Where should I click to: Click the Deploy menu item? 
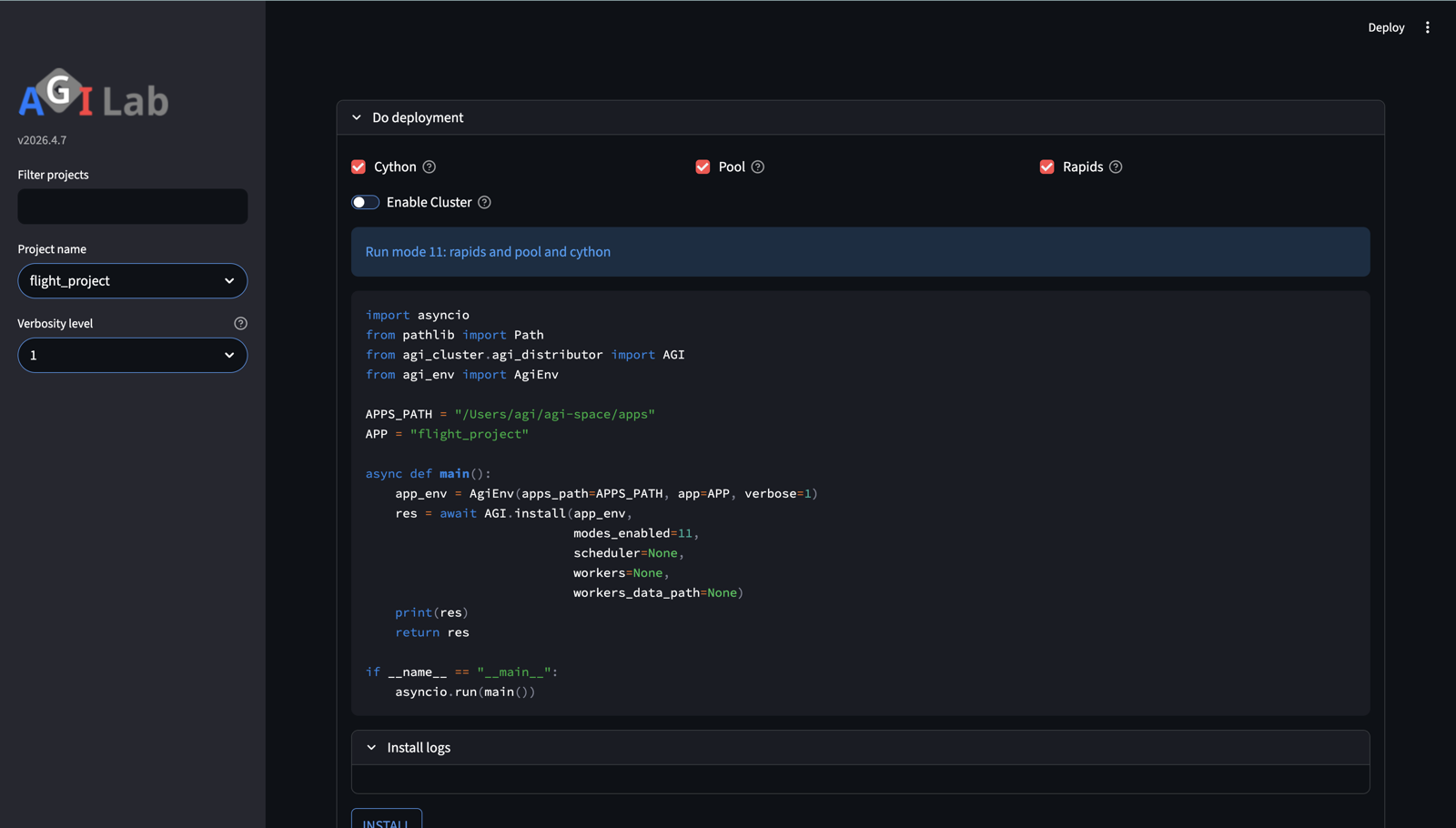point(1386,27)
